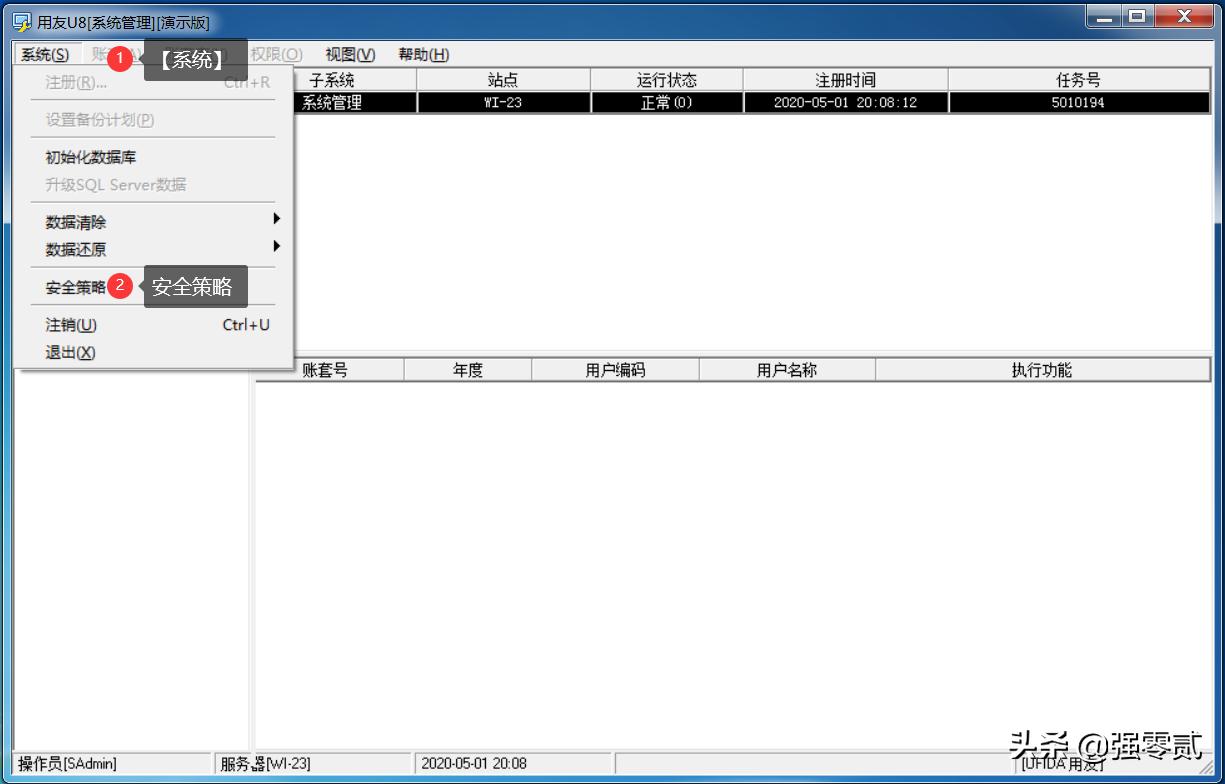The width and height of the screenshot is (1225, 784).
Task: Open the 安全策略 menu item
Action: click(x=76, y=287)
